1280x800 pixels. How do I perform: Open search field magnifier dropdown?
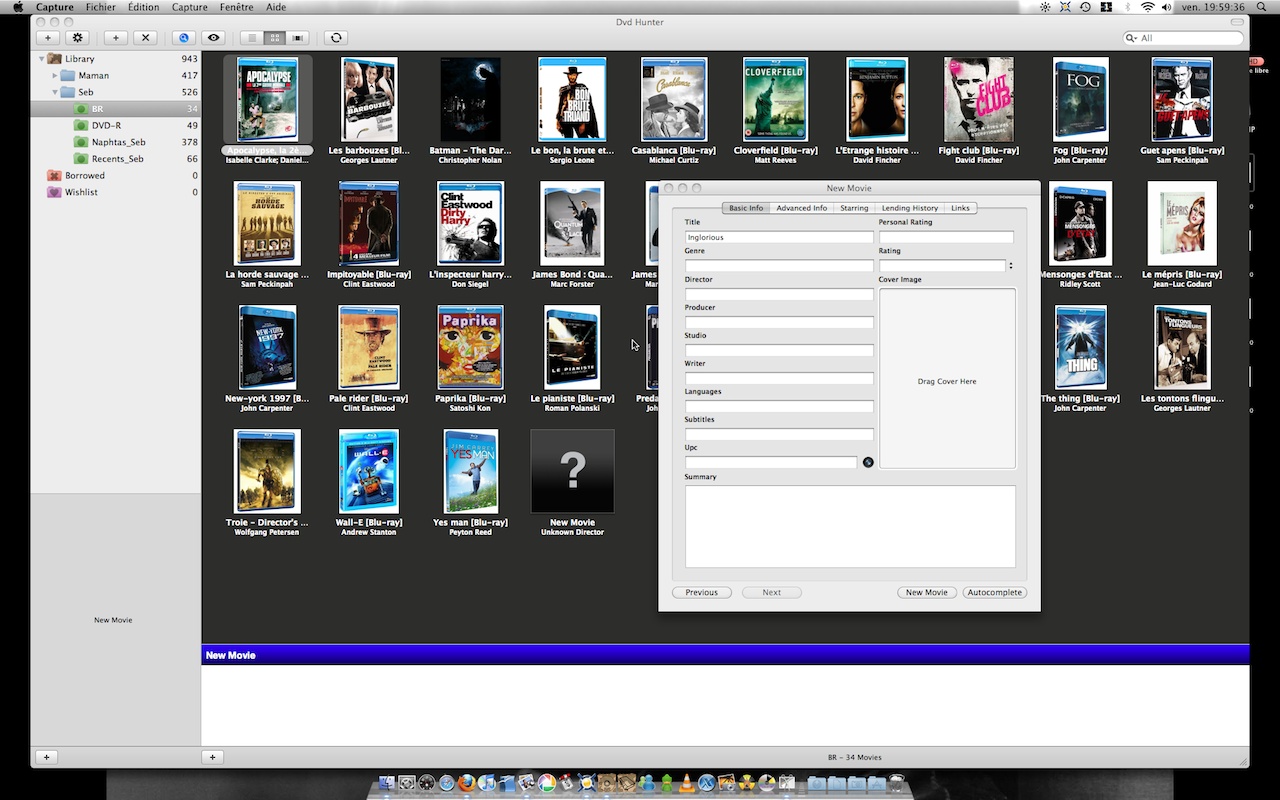pos(1133,38)
